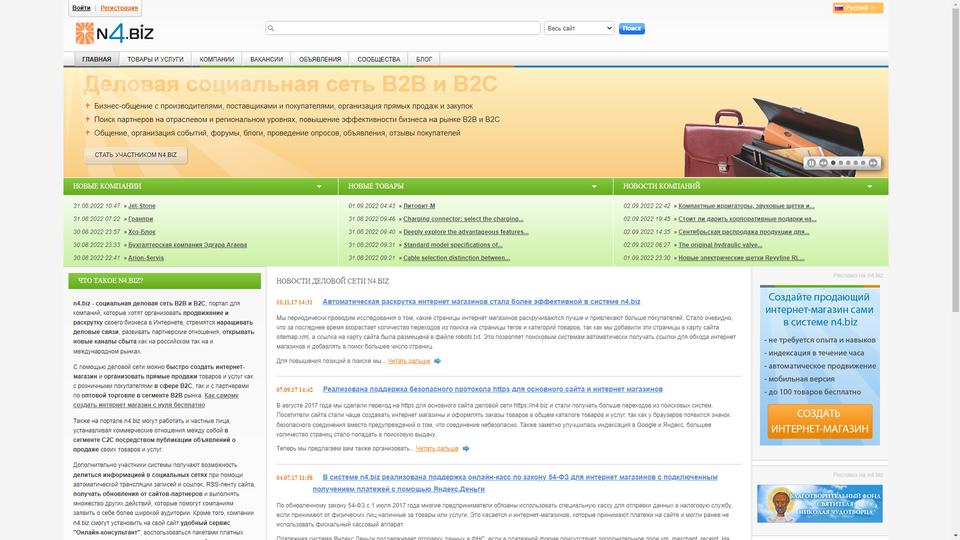
Task: Click Стать участником N4.BIZ button
Action: [135, 155]
